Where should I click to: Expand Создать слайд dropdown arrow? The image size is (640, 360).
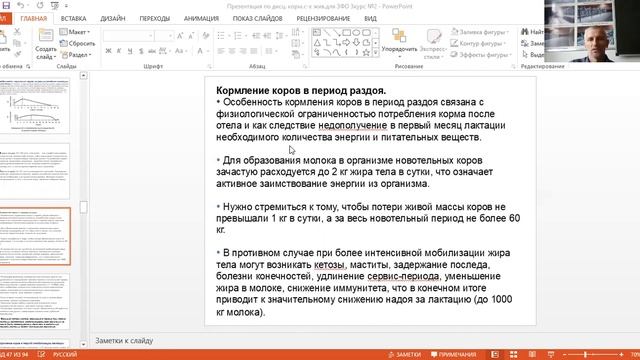click(x=55, y=58)
